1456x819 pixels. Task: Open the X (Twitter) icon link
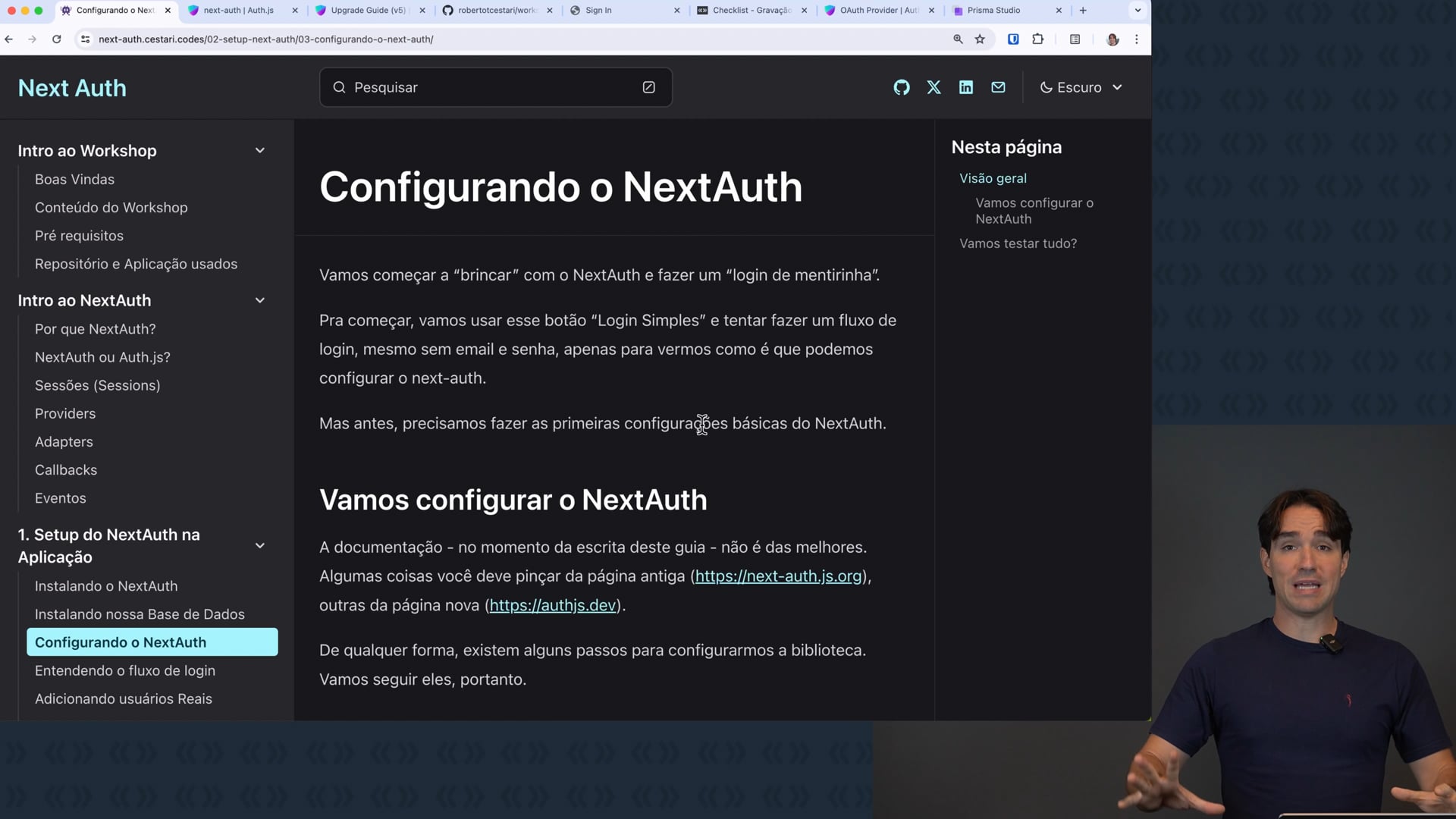point(934,87)
